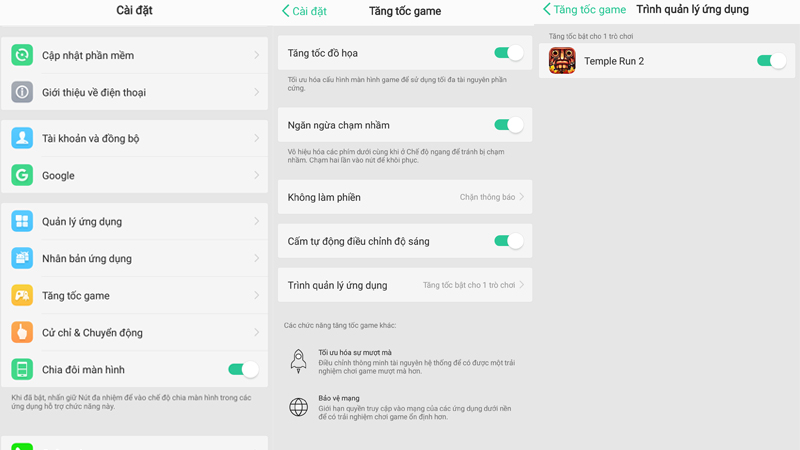Click the Tài khoản và đồng bộ icon

pyautogui.click(x=22, y=138)
